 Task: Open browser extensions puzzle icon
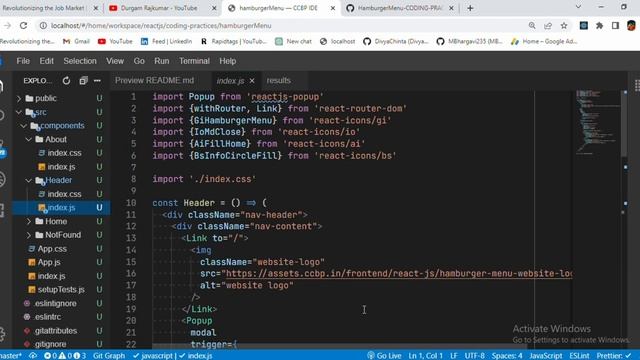pyautogui.click(x=599, y=25)
